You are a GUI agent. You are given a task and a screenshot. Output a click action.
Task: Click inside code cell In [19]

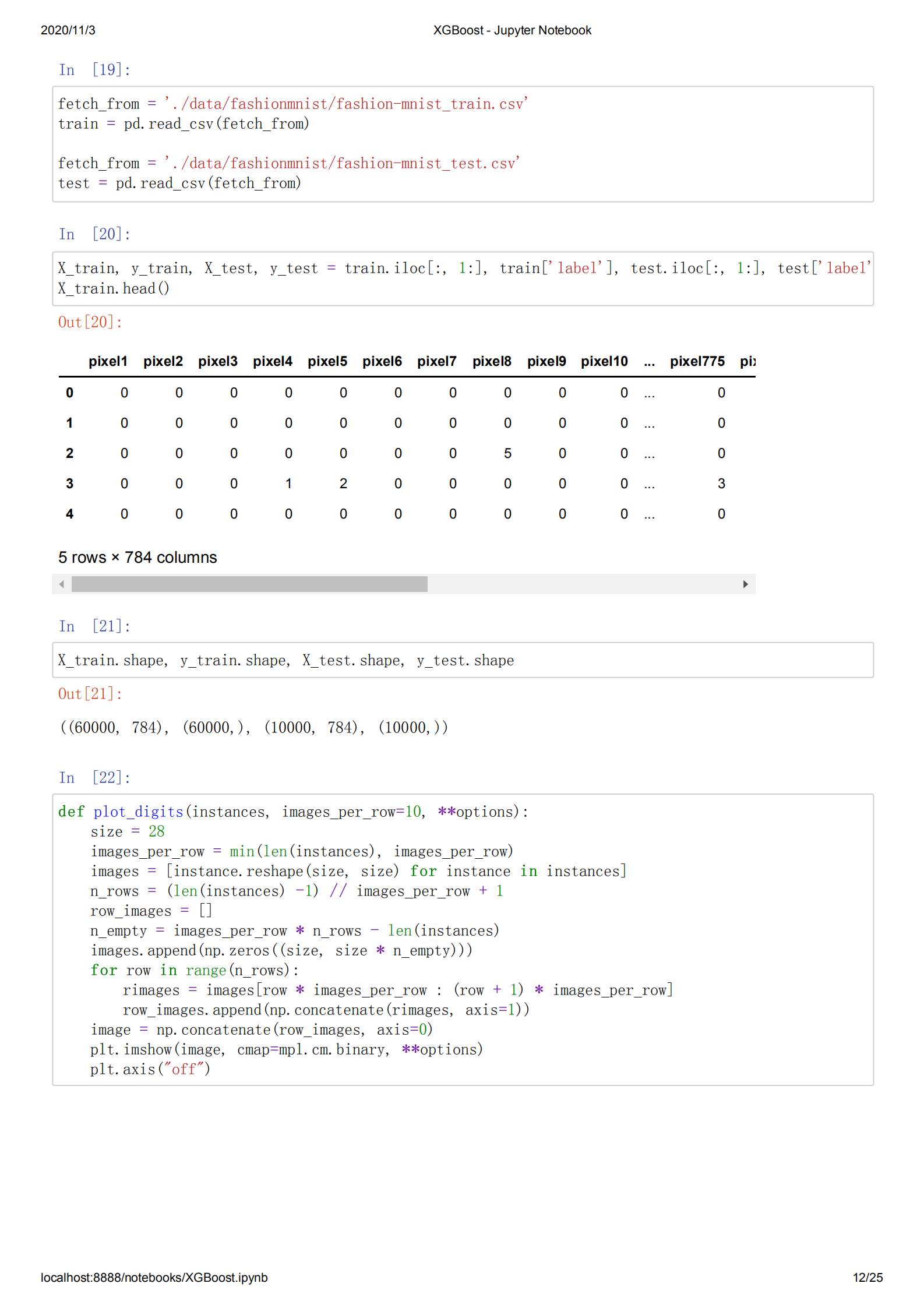tap(463, 144)
